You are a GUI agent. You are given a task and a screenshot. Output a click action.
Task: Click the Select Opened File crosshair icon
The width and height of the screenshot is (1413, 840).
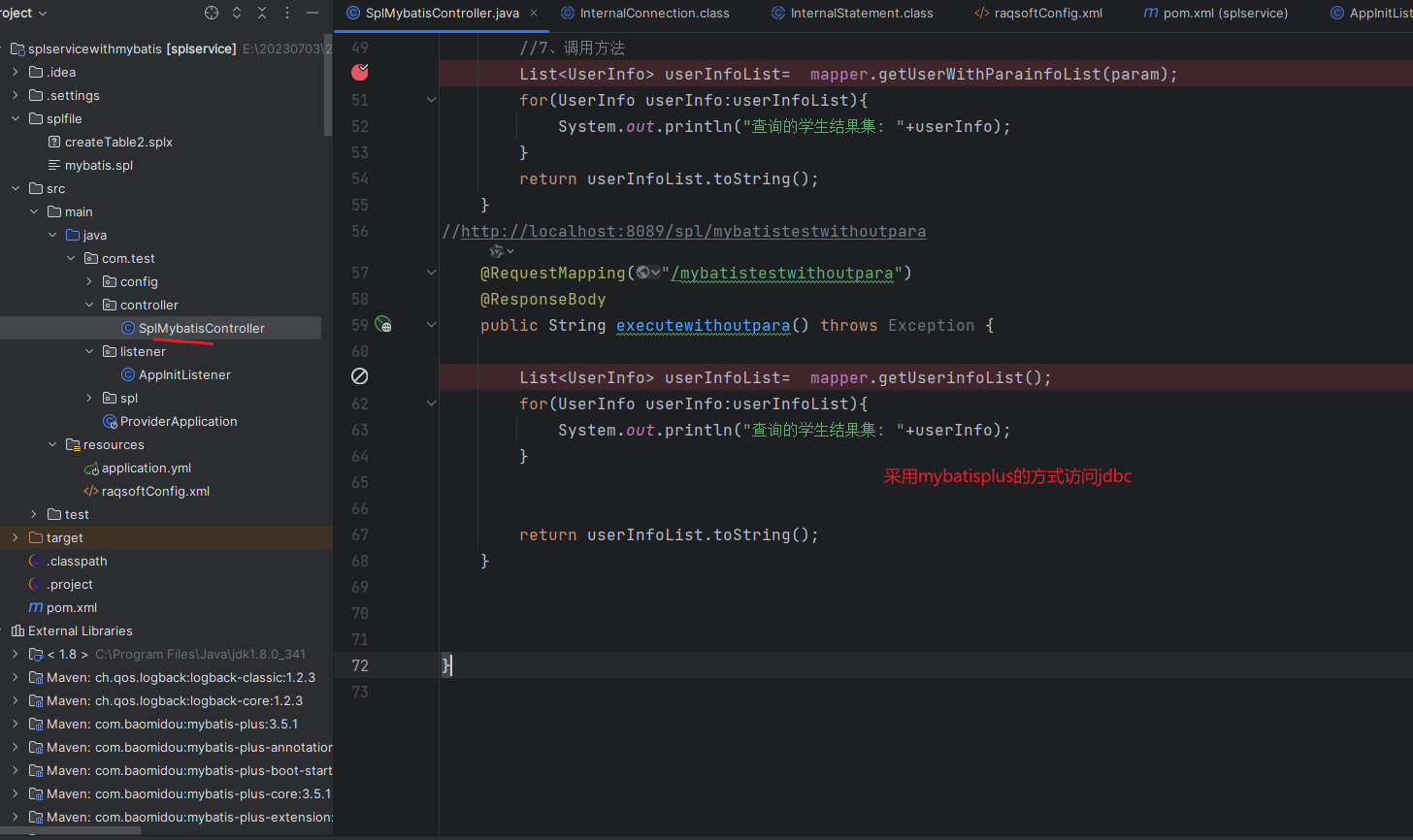click(x=212, y=13)
